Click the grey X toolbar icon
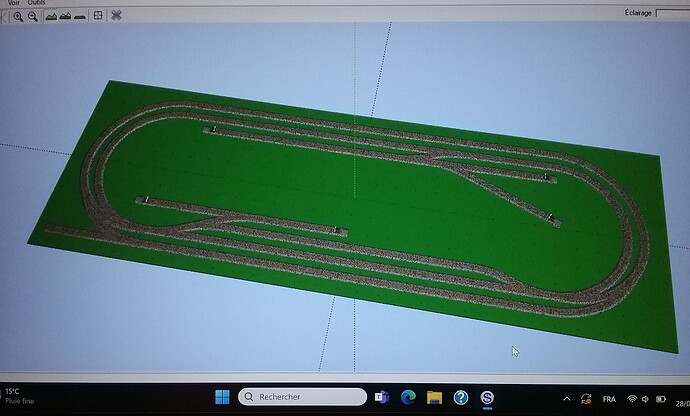This screenshot has width=690, height=416. (x=116, y=16)
